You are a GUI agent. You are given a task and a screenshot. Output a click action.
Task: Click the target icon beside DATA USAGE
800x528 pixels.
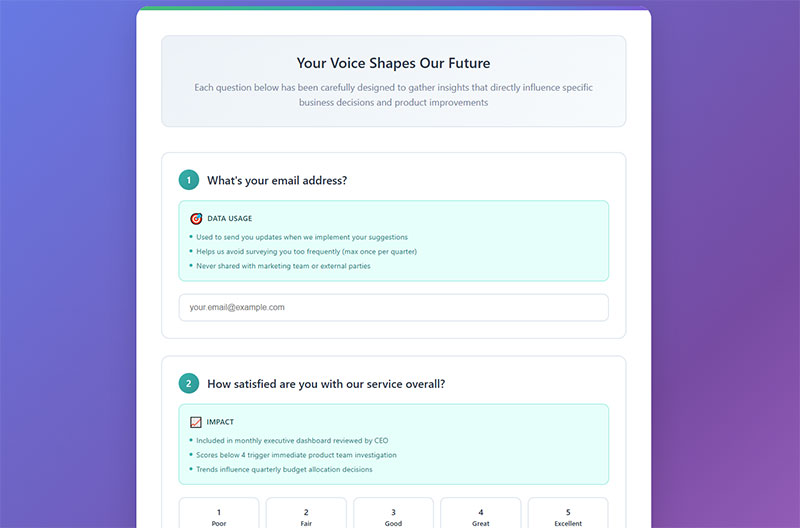tap(196, 218)
